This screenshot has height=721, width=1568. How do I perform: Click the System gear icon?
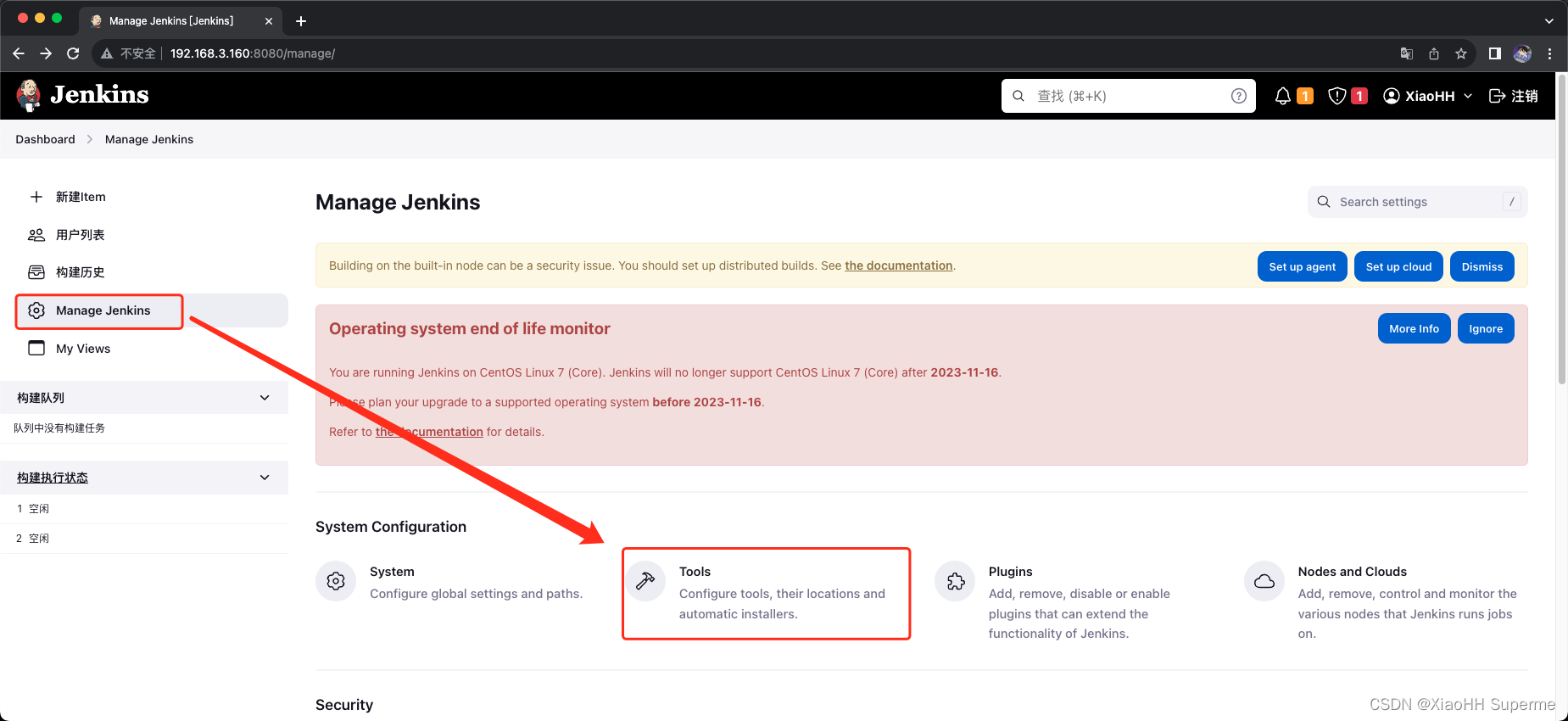(x=336, y=581)
